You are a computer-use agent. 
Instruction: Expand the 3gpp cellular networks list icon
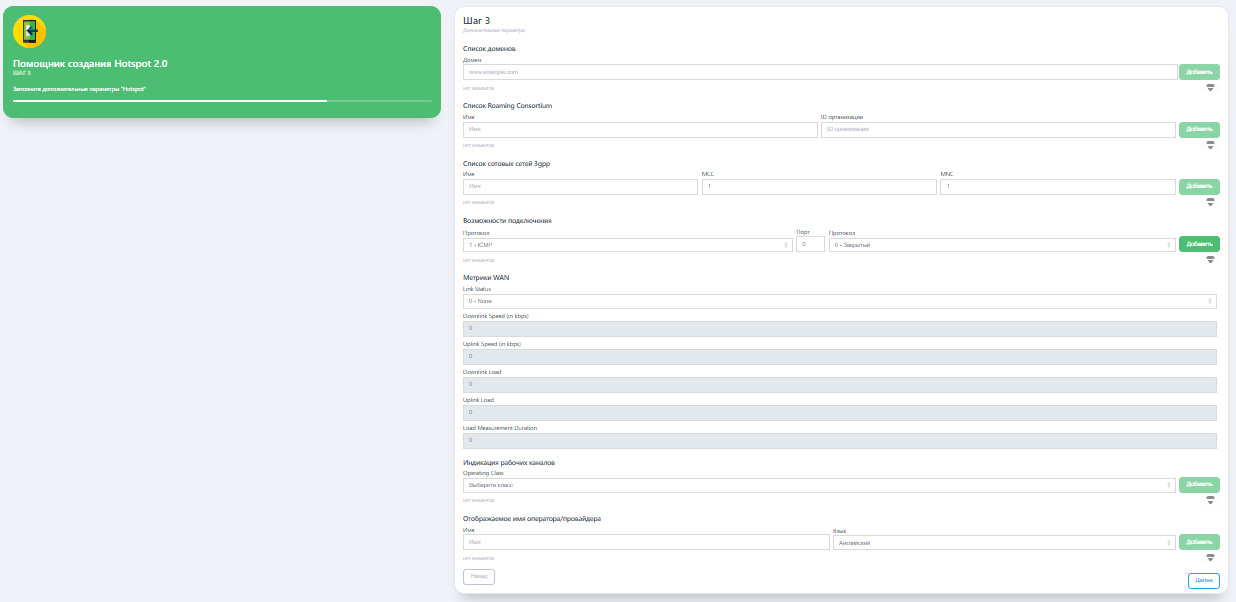(1210, 202)
